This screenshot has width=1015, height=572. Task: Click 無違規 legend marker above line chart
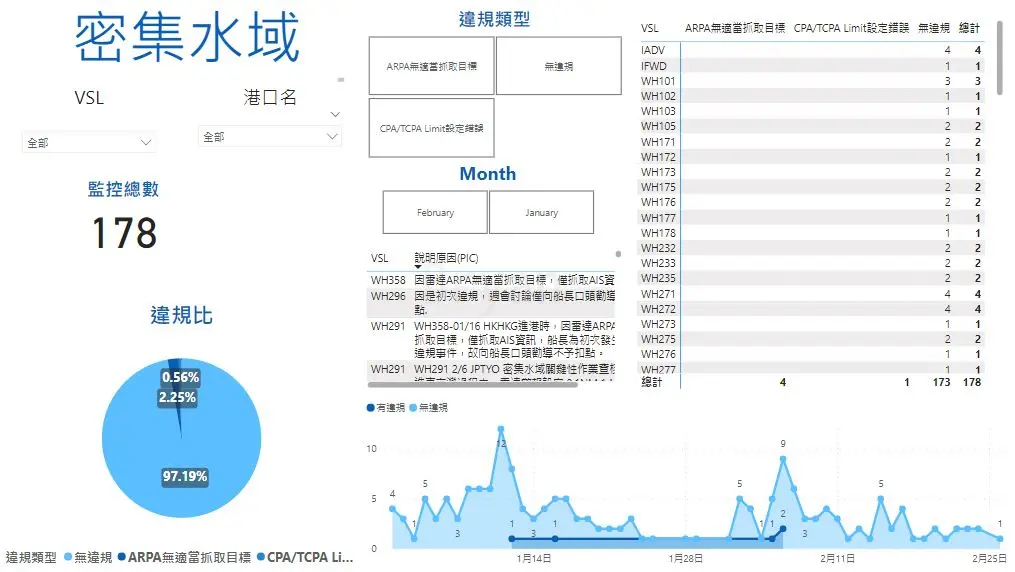click(413, 408)
